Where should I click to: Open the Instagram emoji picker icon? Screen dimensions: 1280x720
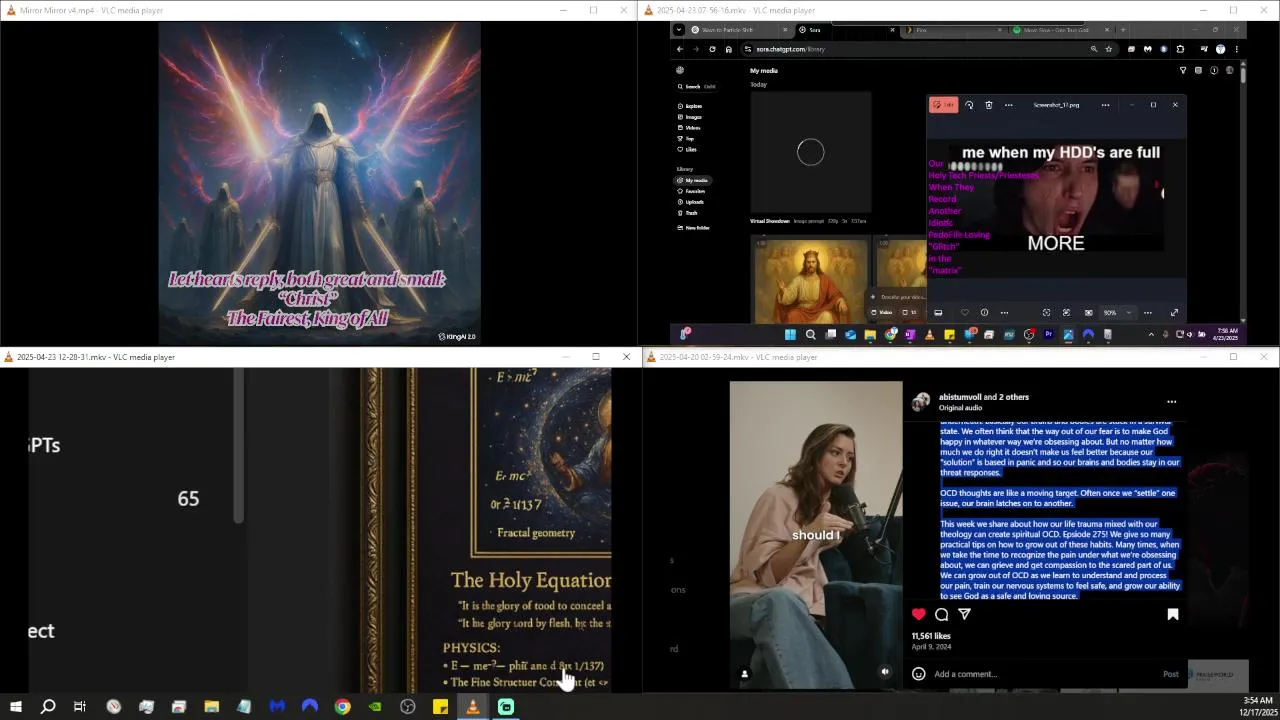coord(918,674)
